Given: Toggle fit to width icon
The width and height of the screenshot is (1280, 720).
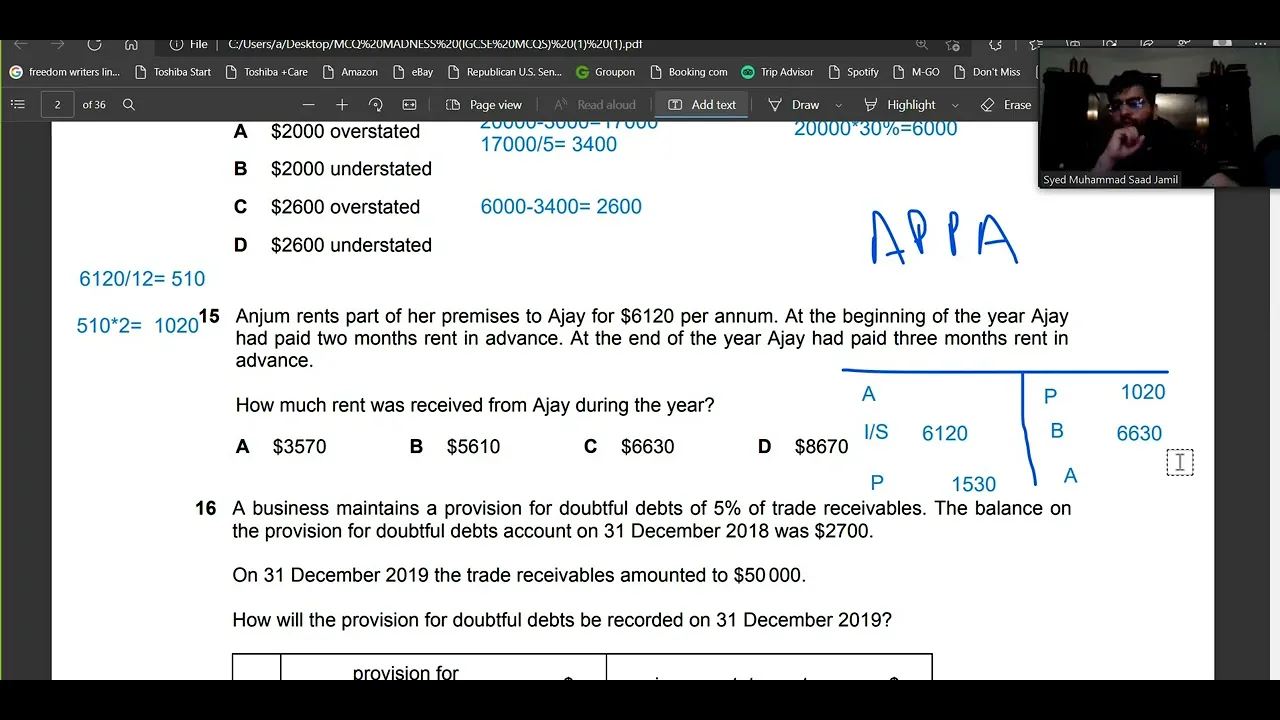Looking at the screenshot, I should tap(409, 104).
